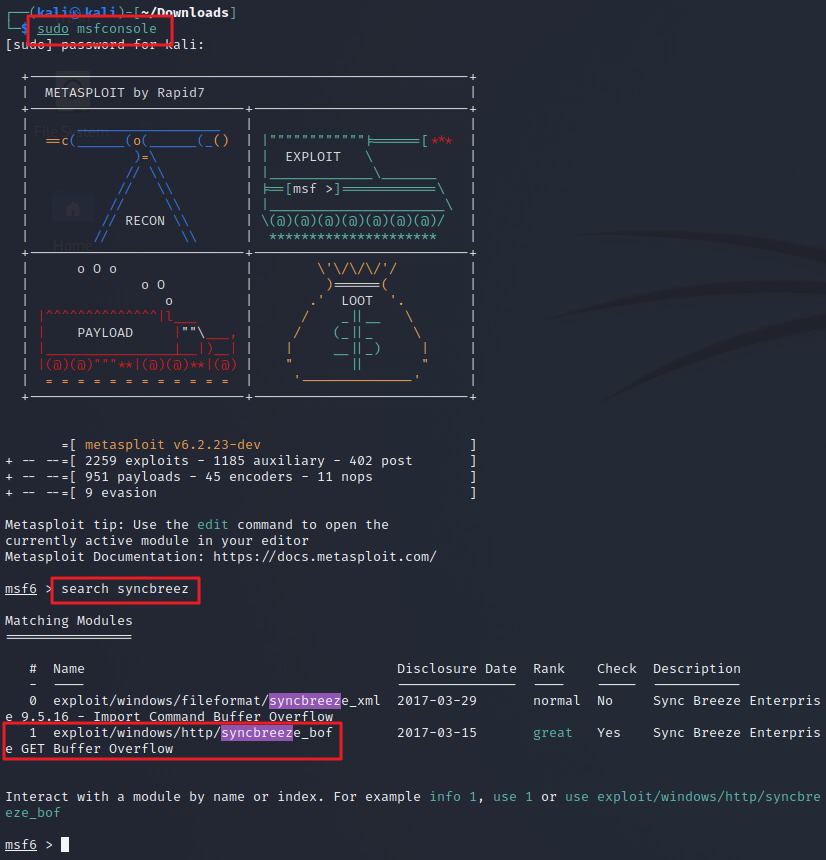Click the 'Description' column header
Image resolution: width=826 pixels, height=860 pixels.
(x=697, y=669)
